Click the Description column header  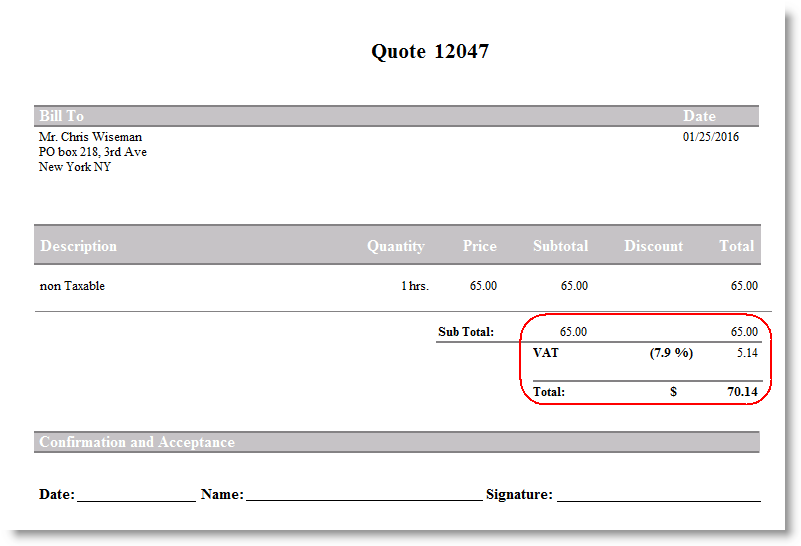pos(78,246)
